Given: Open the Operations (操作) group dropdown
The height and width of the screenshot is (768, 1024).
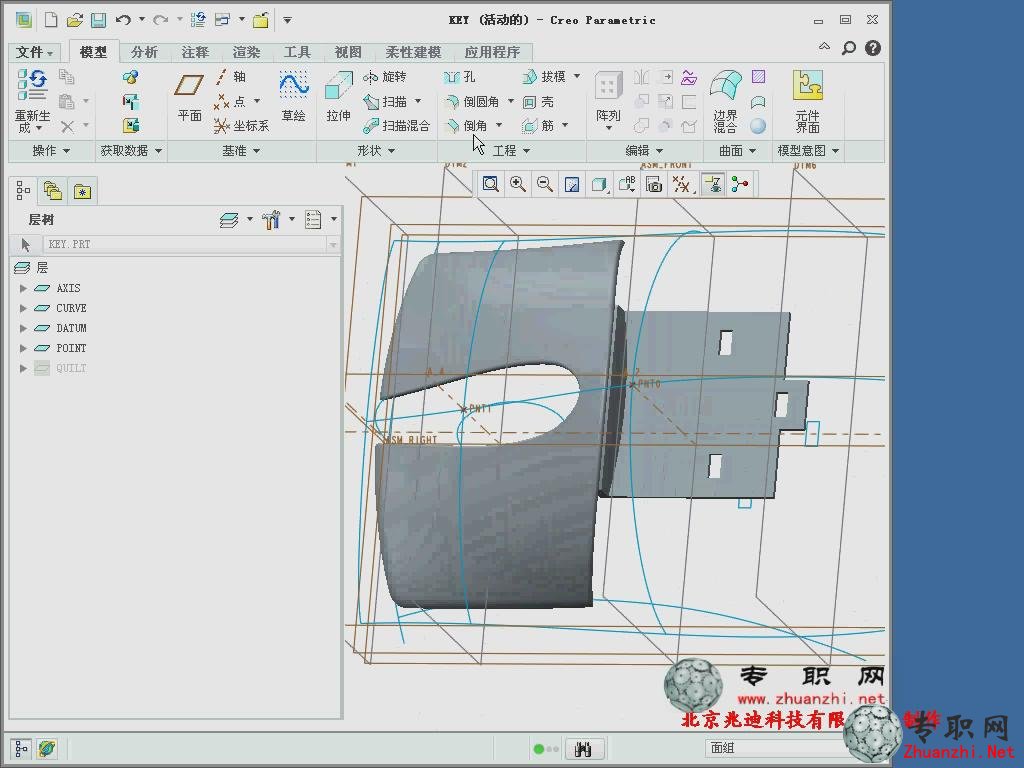Looking at the screenshot, I should click(x=51, y=151).
